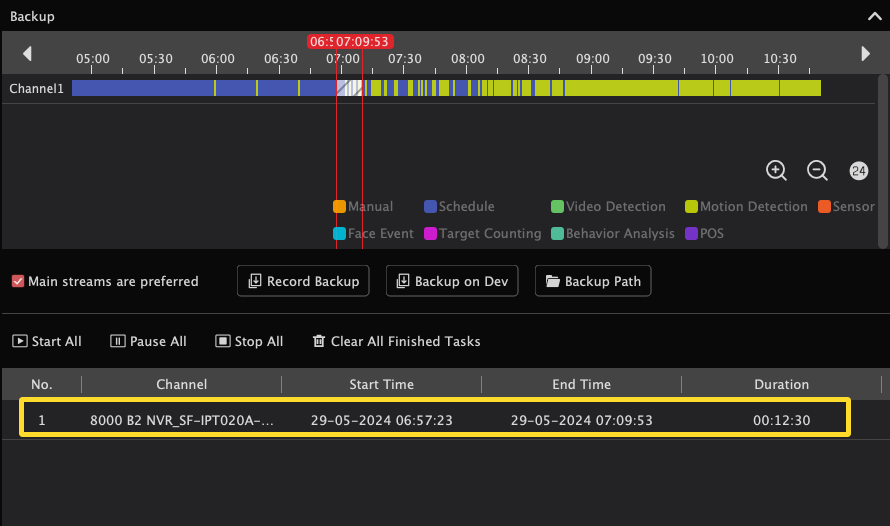
Task: Pause All backup tasks
Action: point(148,341)
